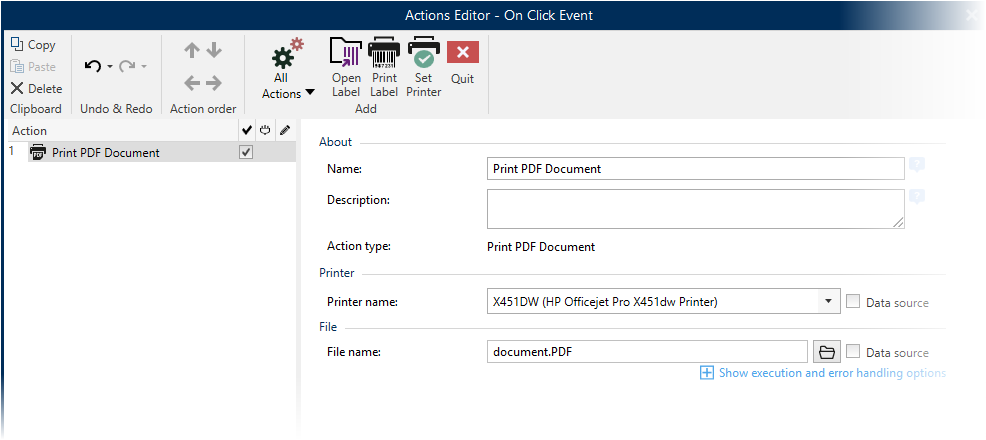
Task: Browse for the PDF file with folder icon
Action: pos(826,352)
